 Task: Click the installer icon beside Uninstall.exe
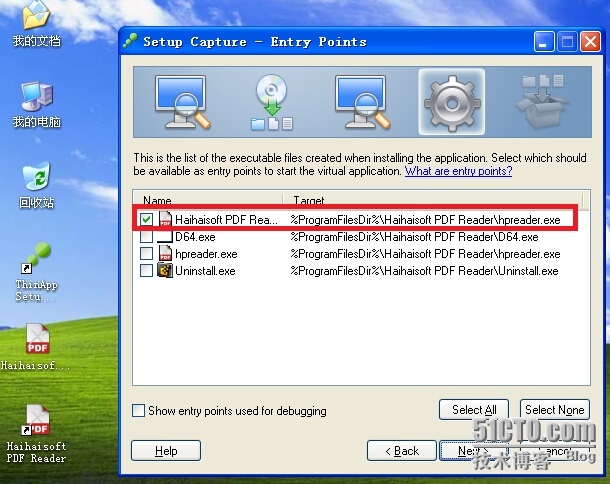click(165, 270)
